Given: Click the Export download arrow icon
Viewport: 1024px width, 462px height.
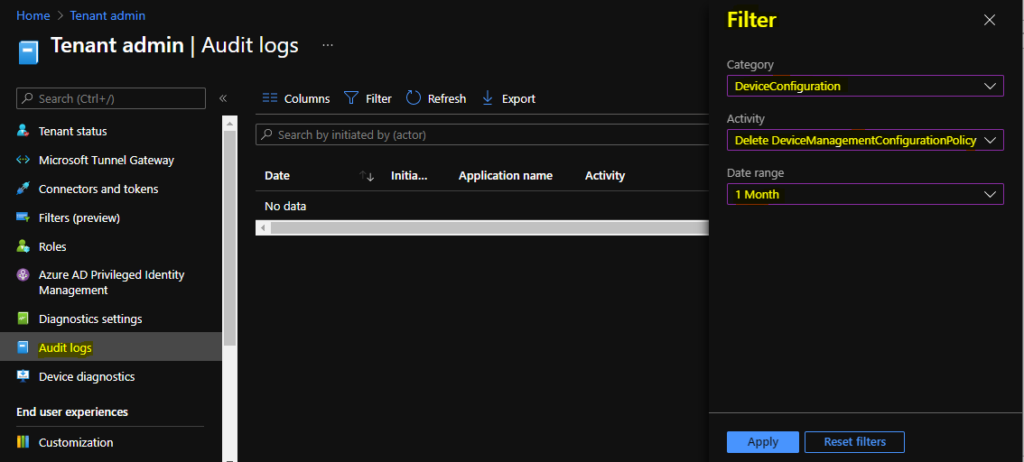Looking at the screenshot, I should (487, 98).
